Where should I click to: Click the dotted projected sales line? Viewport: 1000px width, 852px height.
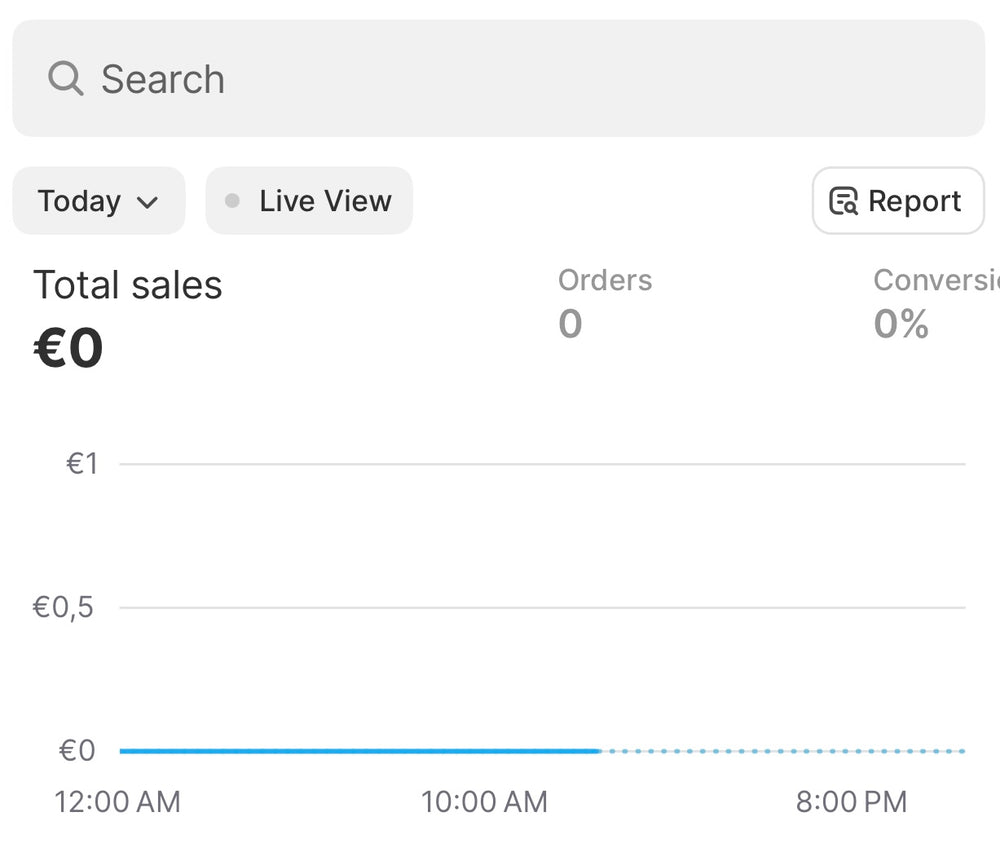[x=782, y=750]
